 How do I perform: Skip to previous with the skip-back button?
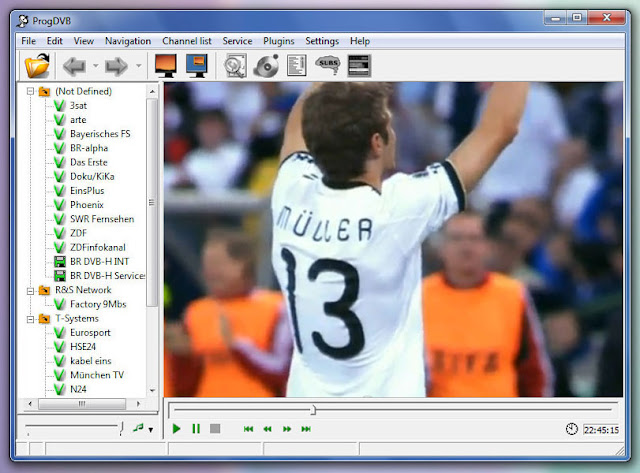point(248,429)
